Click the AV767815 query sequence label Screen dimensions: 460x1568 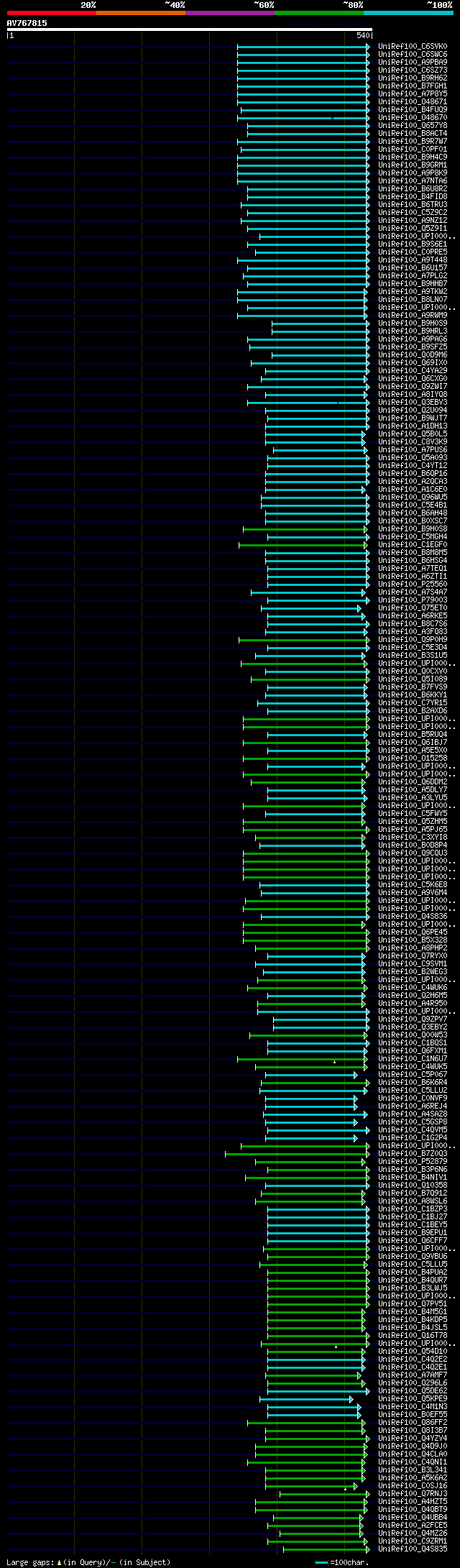[27, 23]
